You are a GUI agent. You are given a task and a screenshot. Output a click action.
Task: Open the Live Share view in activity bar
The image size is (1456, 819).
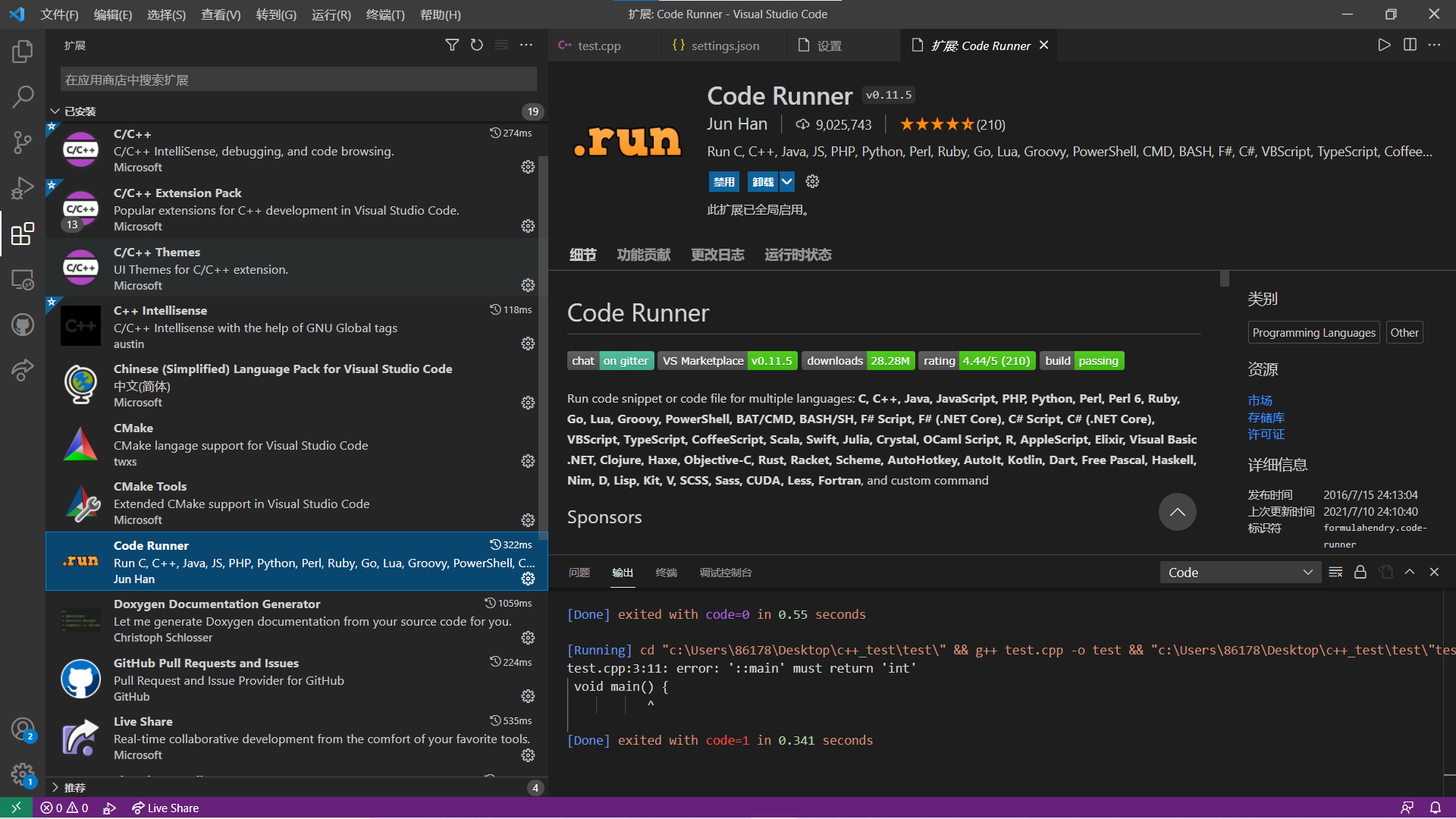coord(23,370)
